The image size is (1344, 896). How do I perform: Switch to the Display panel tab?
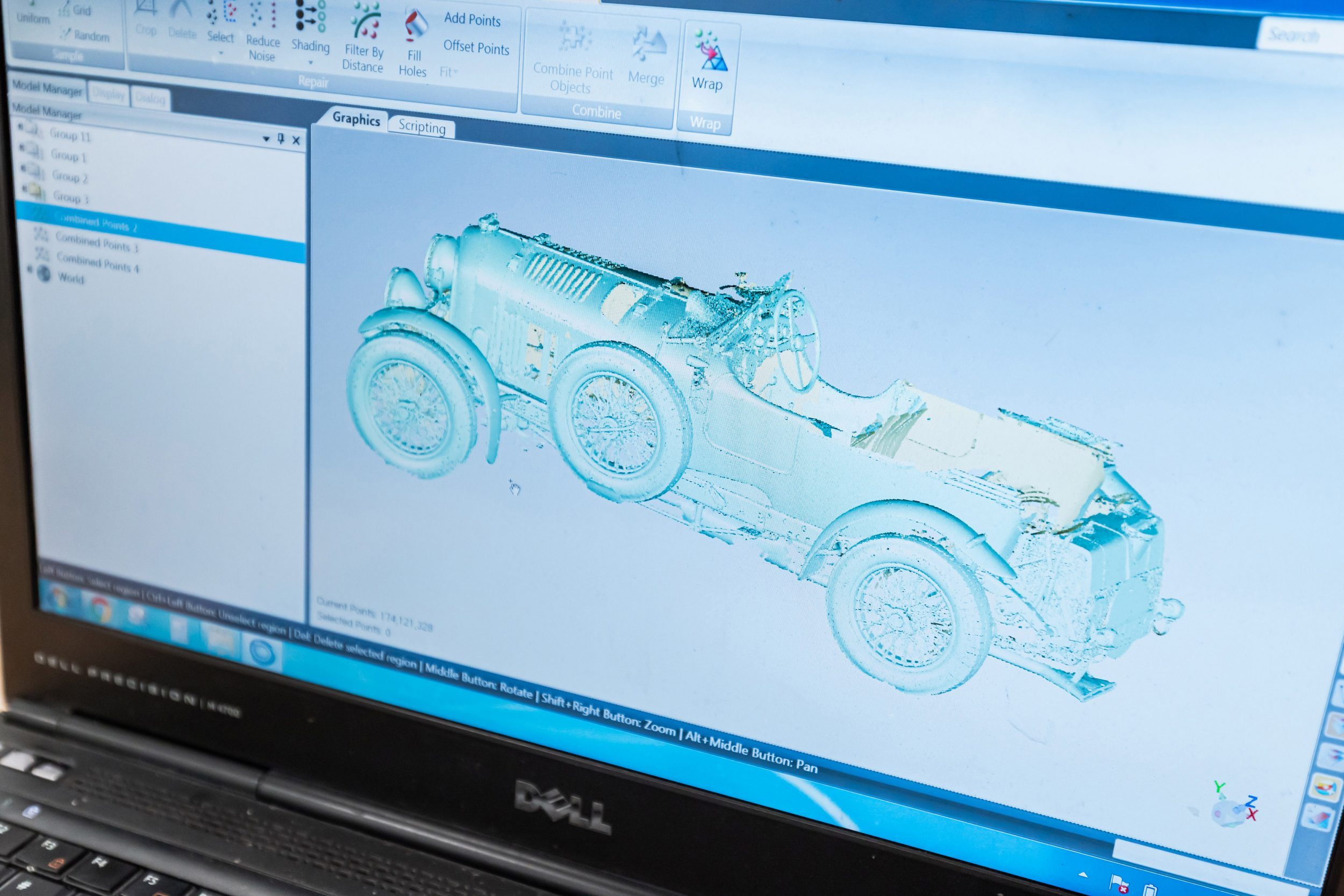point(108,95)
